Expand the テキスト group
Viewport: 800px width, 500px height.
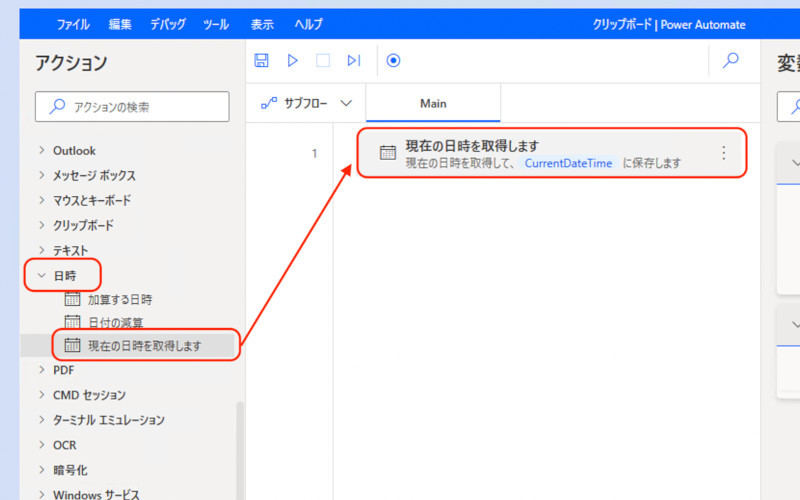[42, 250]
